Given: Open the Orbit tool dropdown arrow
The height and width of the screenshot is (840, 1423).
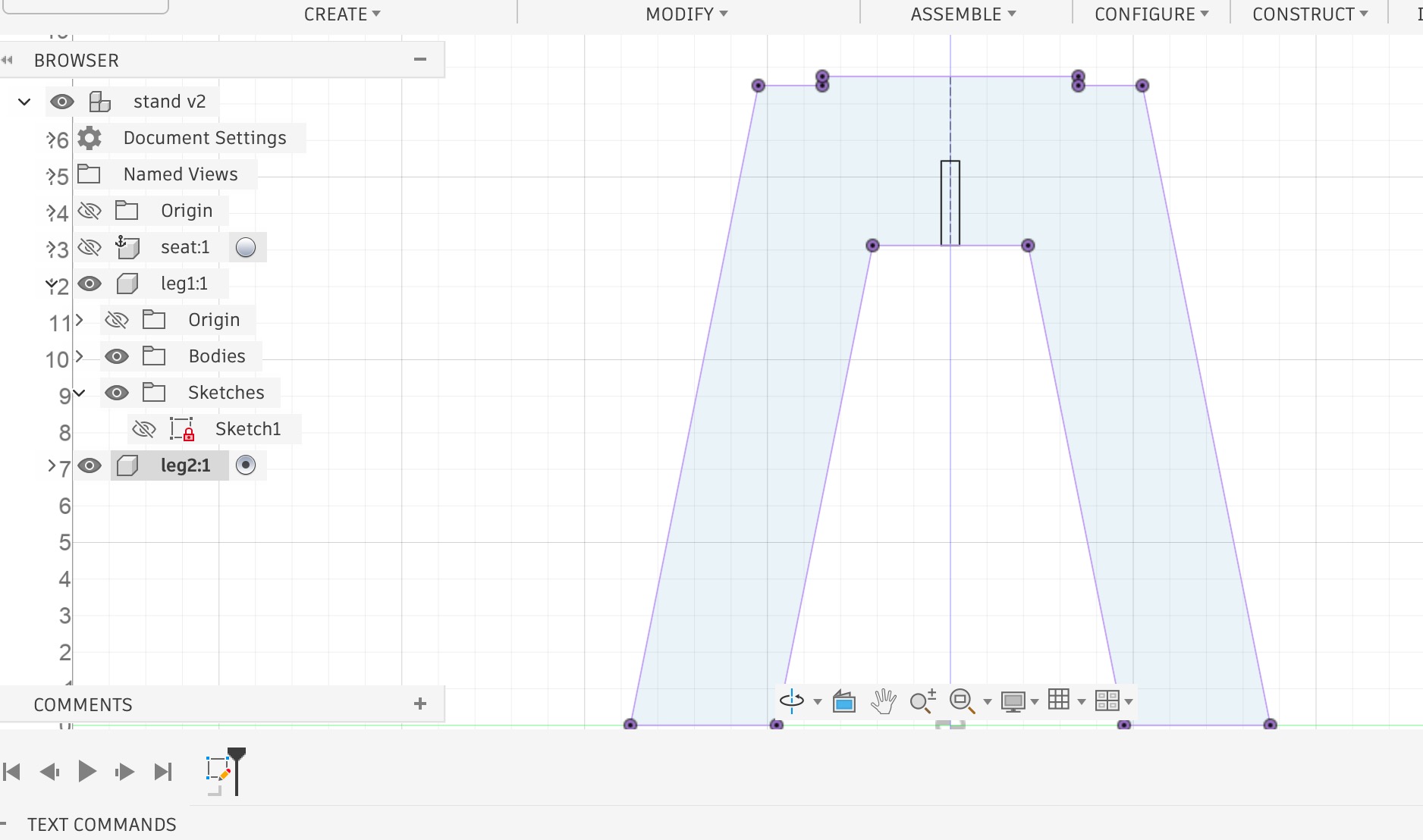Looking at the screenshot, I should point(817,702).
